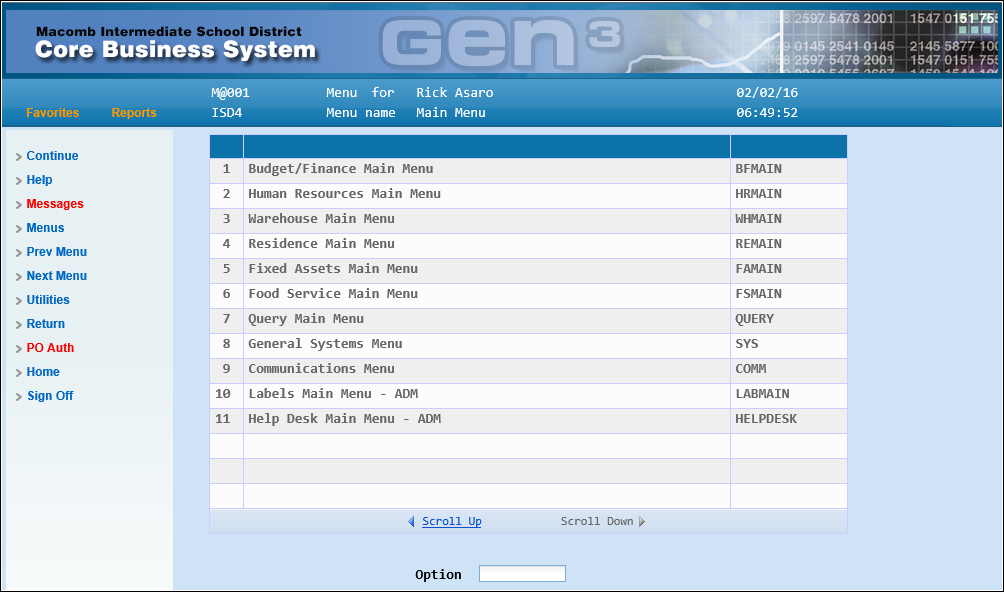Open the Reports menu

pyautogui.click(x=134, y=113)
